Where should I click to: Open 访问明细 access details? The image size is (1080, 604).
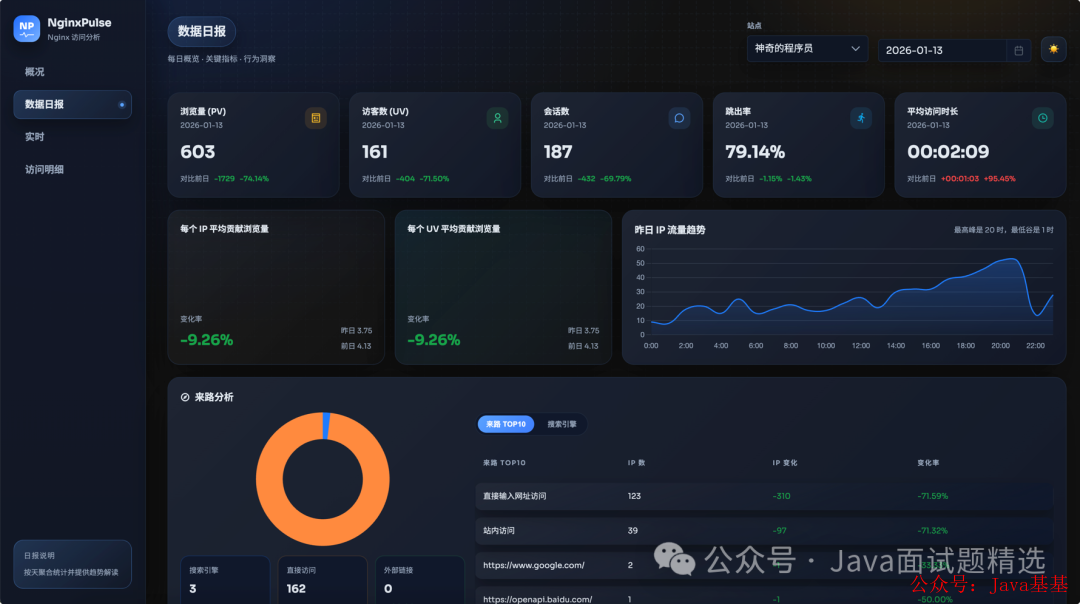(44, 169)
